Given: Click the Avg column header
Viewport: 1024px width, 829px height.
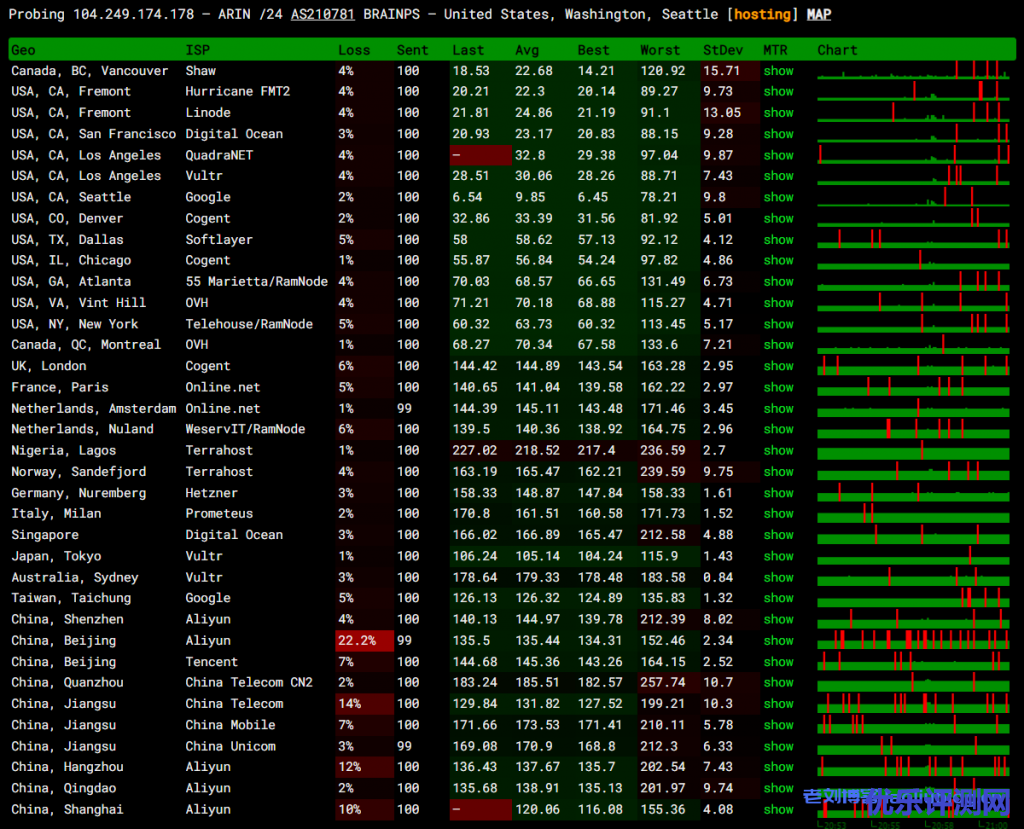Looking at the screenshot, I should point(526,50).
